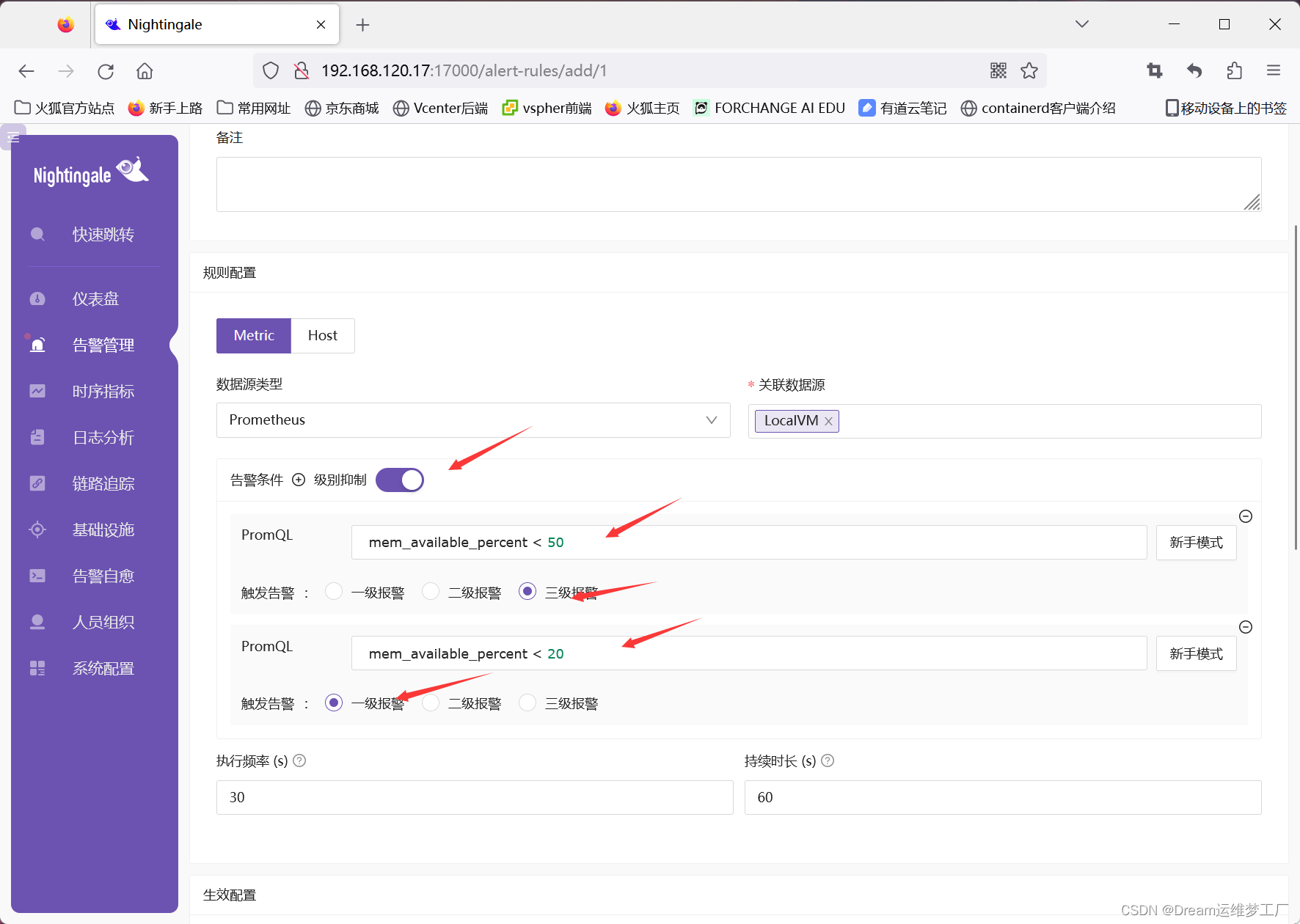
Task: Click the undo arrow toolbar icon
Action: point(1194,70)
